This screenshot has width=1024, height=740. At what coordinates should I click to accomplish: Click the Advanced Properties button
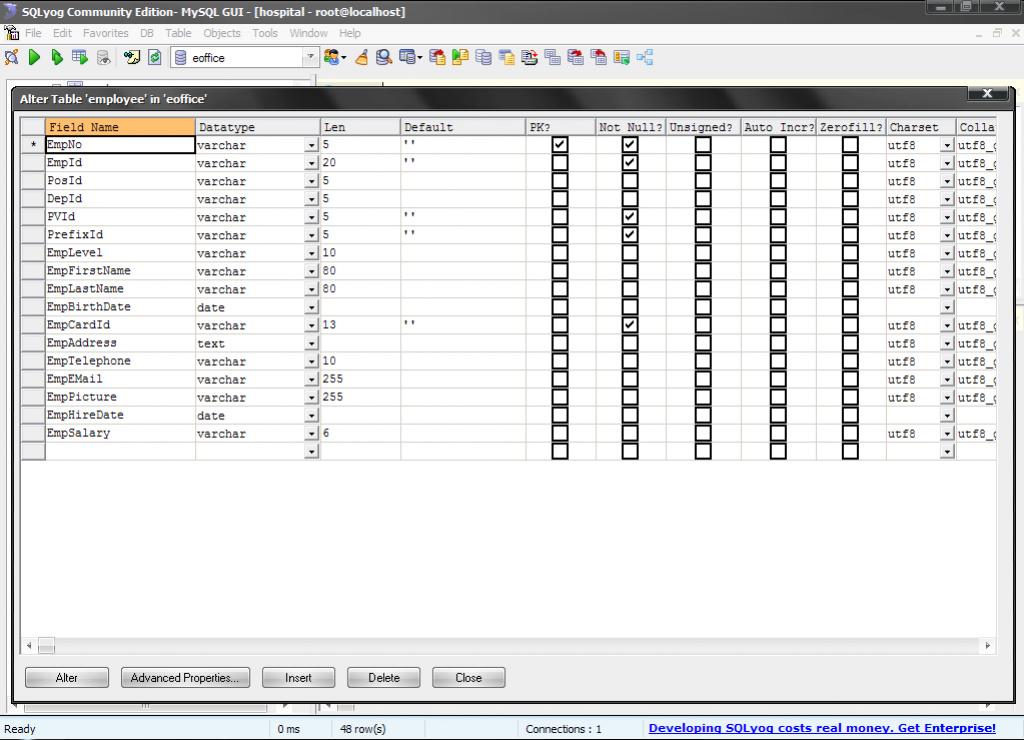click(185, 677)
